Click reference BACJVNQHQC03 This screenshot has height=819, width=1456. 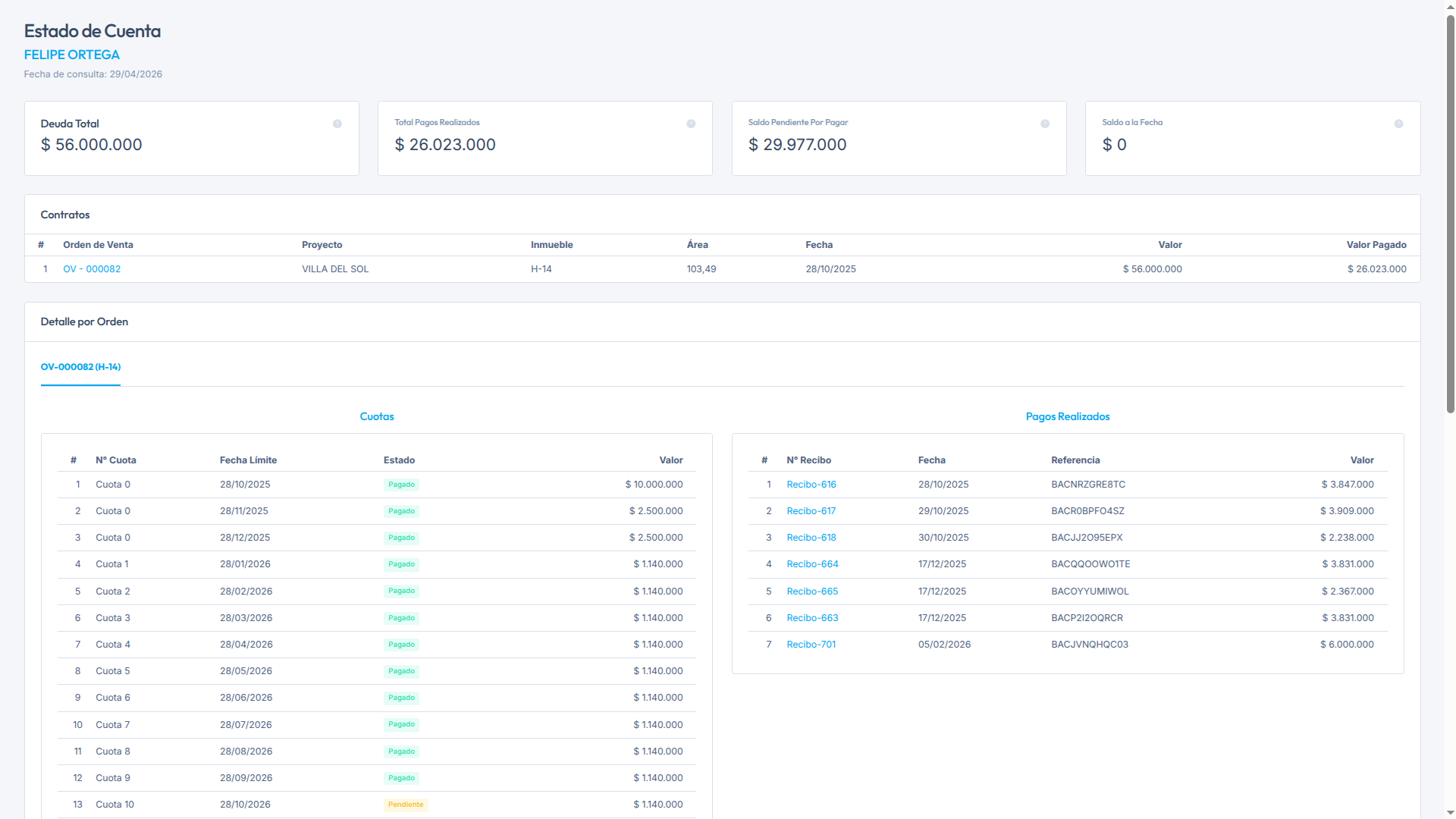pyautogui.click(x=1090, y=645)
